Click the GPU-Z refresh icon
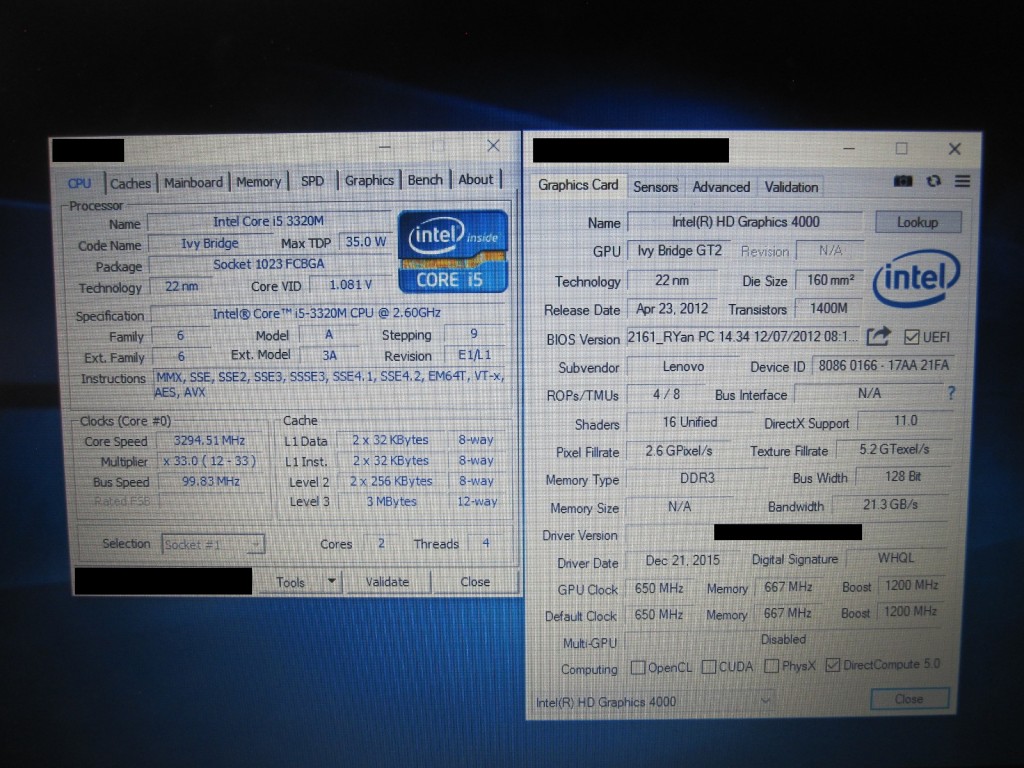The width and height of the screenshot is (1024, 768). [933, 181]
